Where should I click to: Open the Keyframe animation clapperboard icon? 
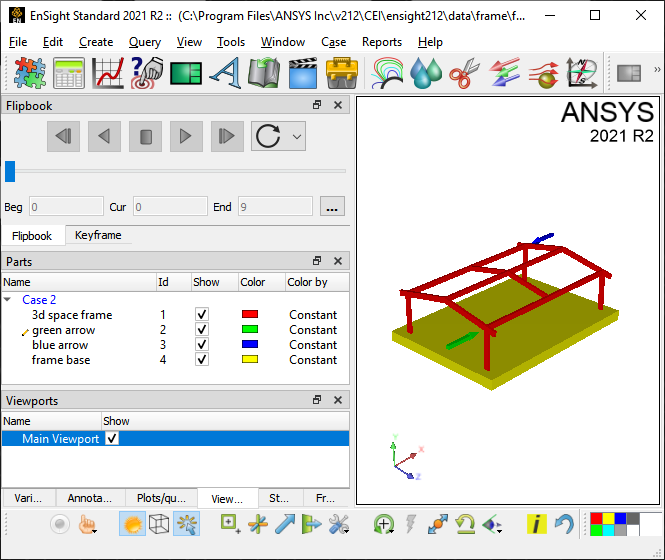click(303, 73)
